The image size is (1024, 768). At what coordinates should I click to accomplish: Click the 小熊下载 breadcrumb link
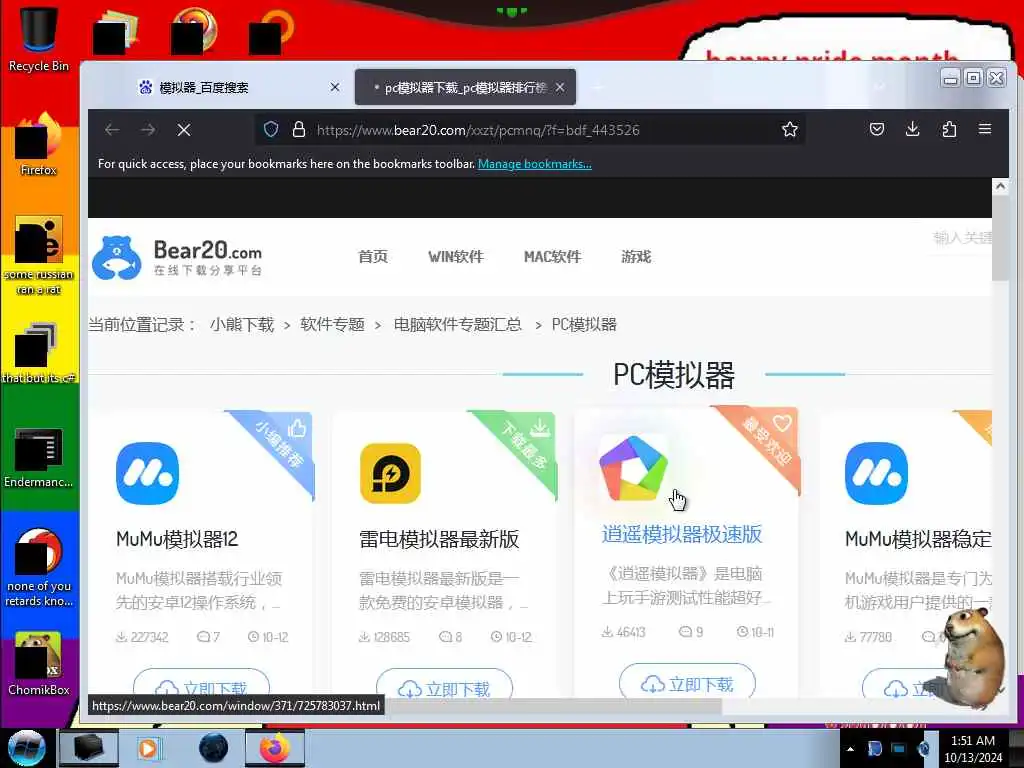tap(242, 325)
